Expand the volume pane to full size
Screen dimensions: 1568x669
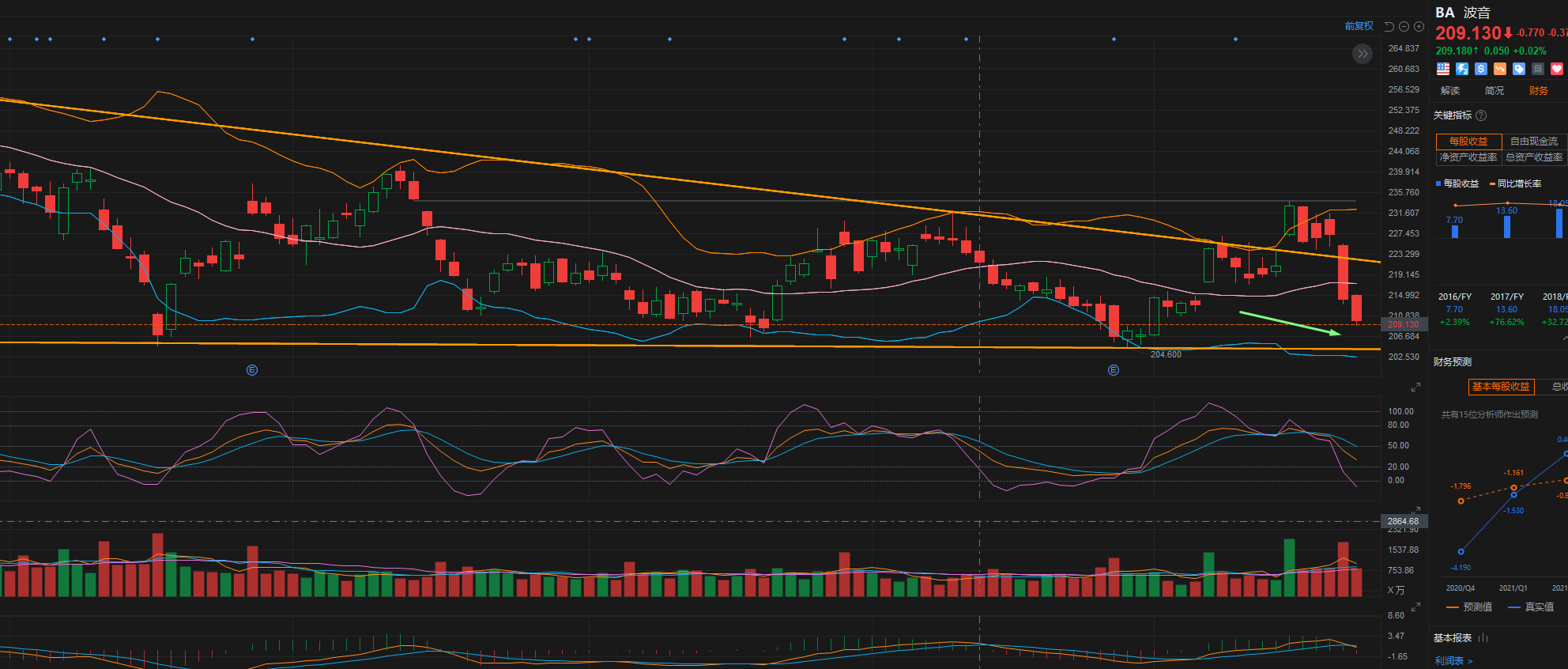(1415, 607)
